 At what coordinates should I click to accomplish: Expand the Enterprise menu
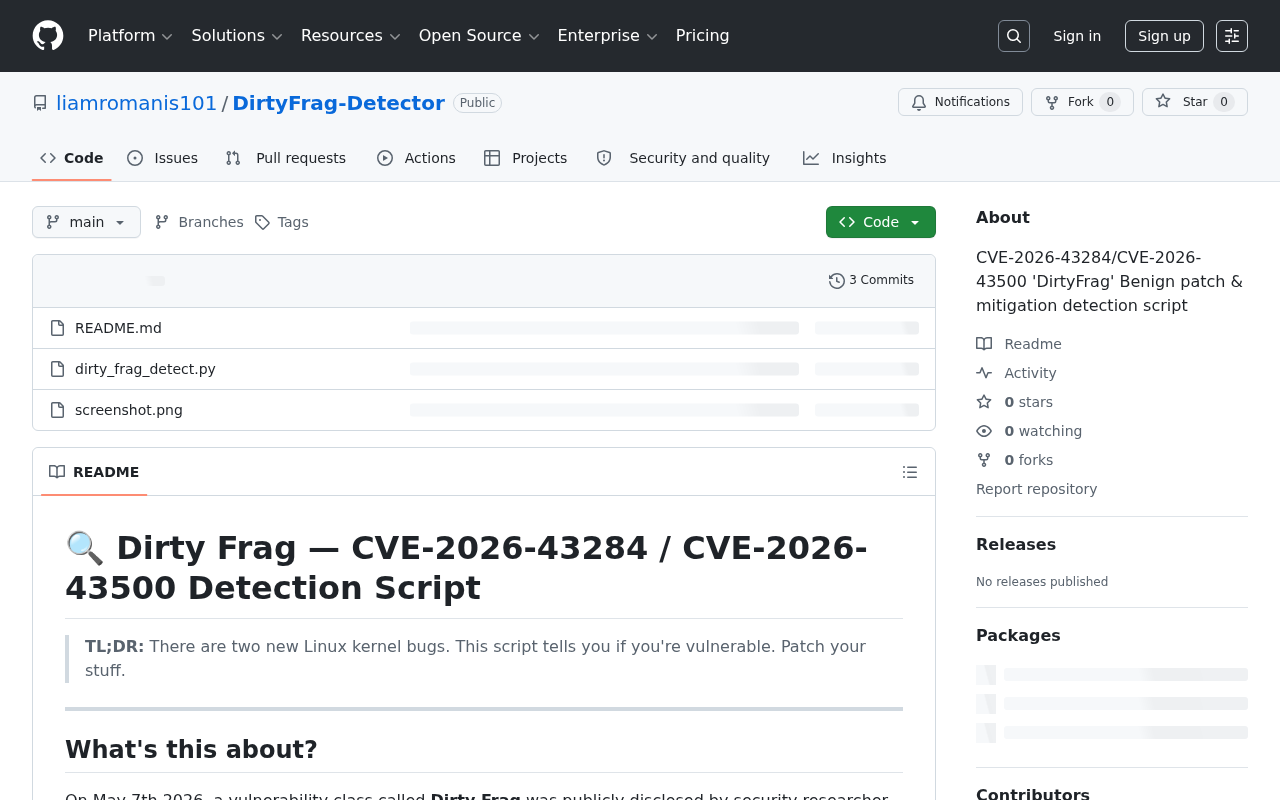coord(607,36)
